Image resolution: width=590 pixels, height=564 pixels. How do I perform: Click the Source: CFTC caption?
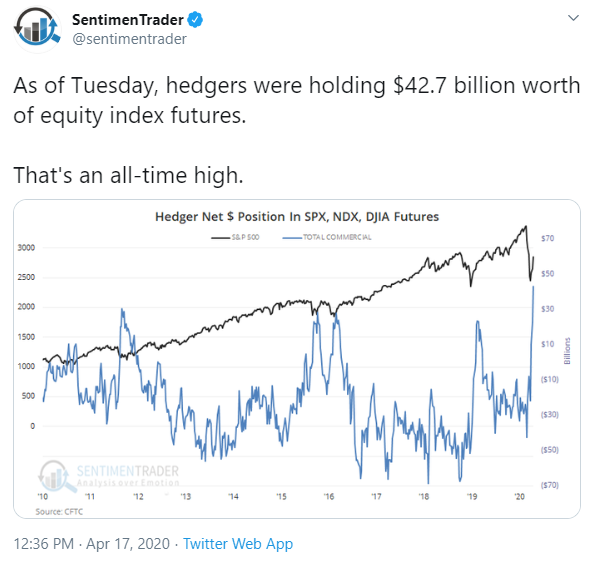(59, 511)
